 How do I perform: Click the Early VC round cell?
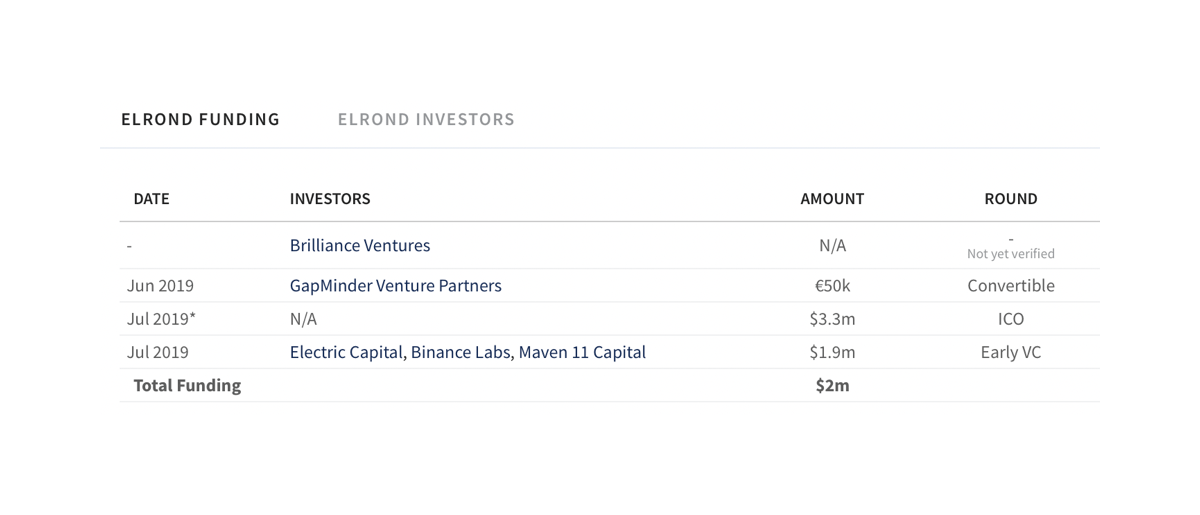pyautogui.click(x=1011, y=352)
